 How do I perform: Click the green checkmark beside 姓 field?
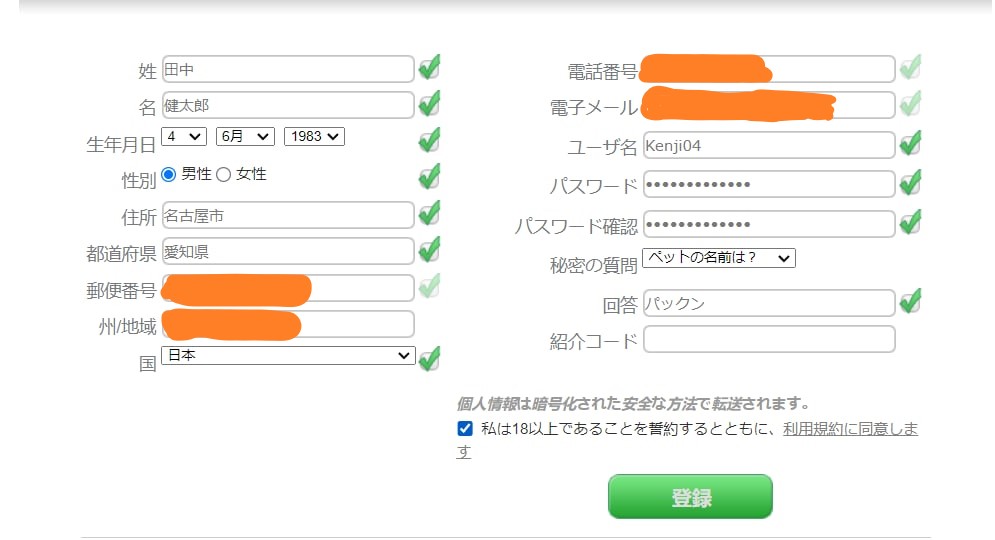point(430,67)
